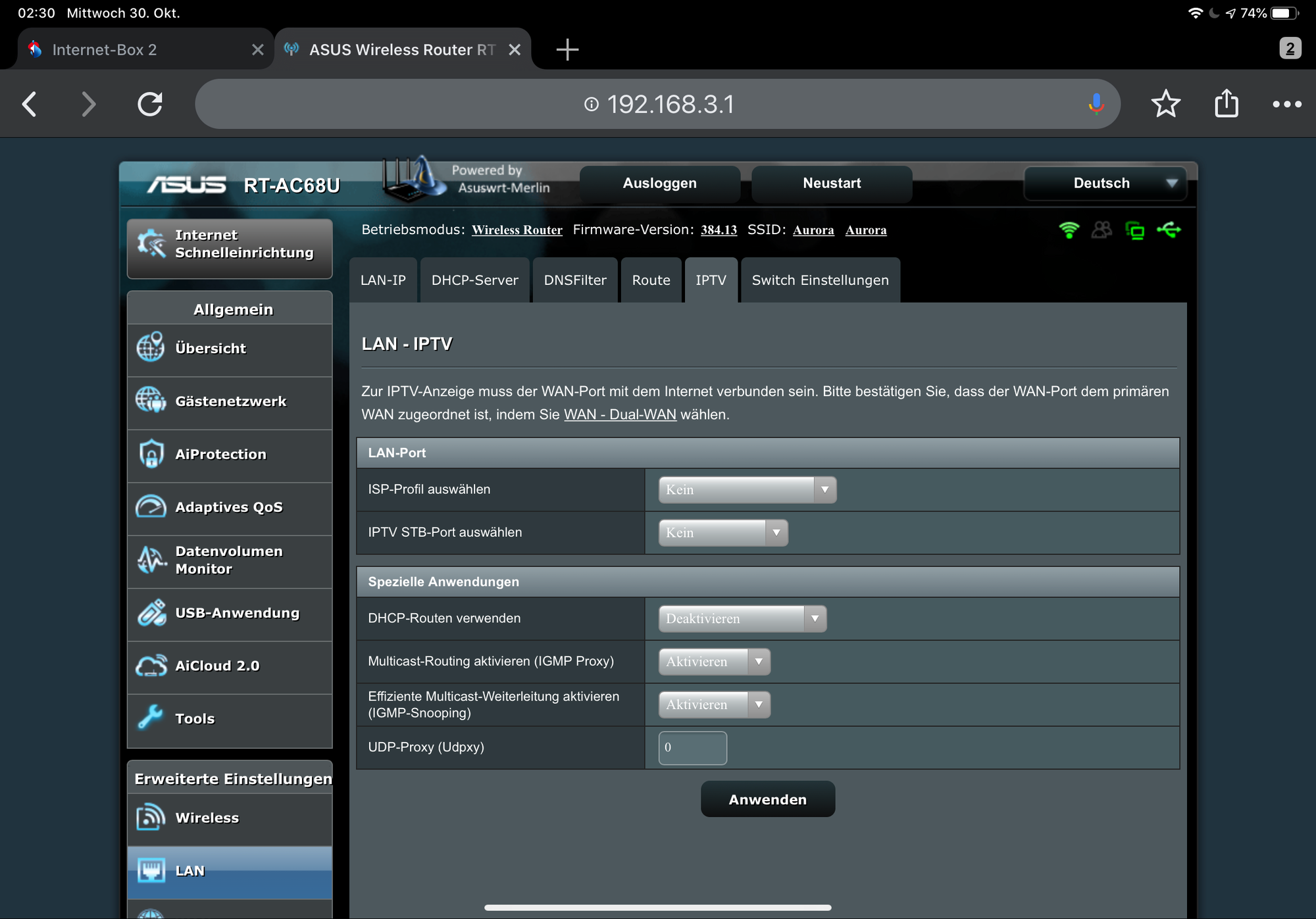This screenshot has height=919, width=1316.
Task: Click the Anwenden button
Action: [x=767, y=799]
